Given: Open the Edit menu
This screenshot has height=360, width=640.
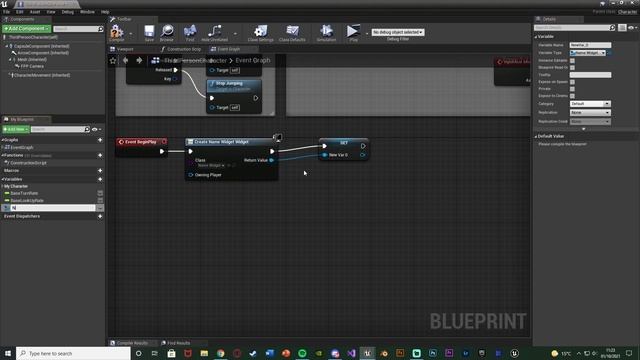Looking at the screenshot, I should coord(20,12).
